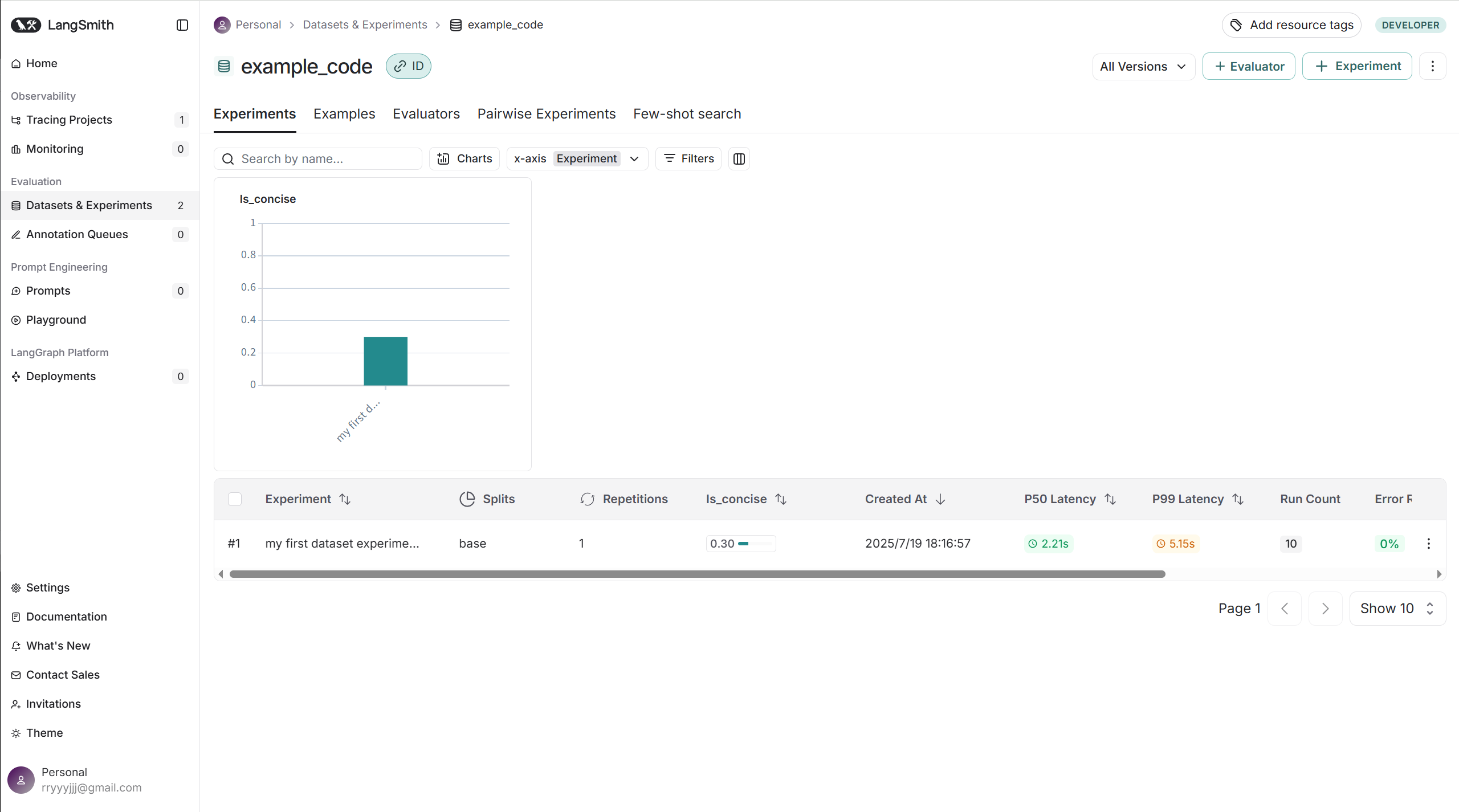1459x812 pixels.
Task: Click the teal bar in Is_concise chart
Action: point(386,361)
